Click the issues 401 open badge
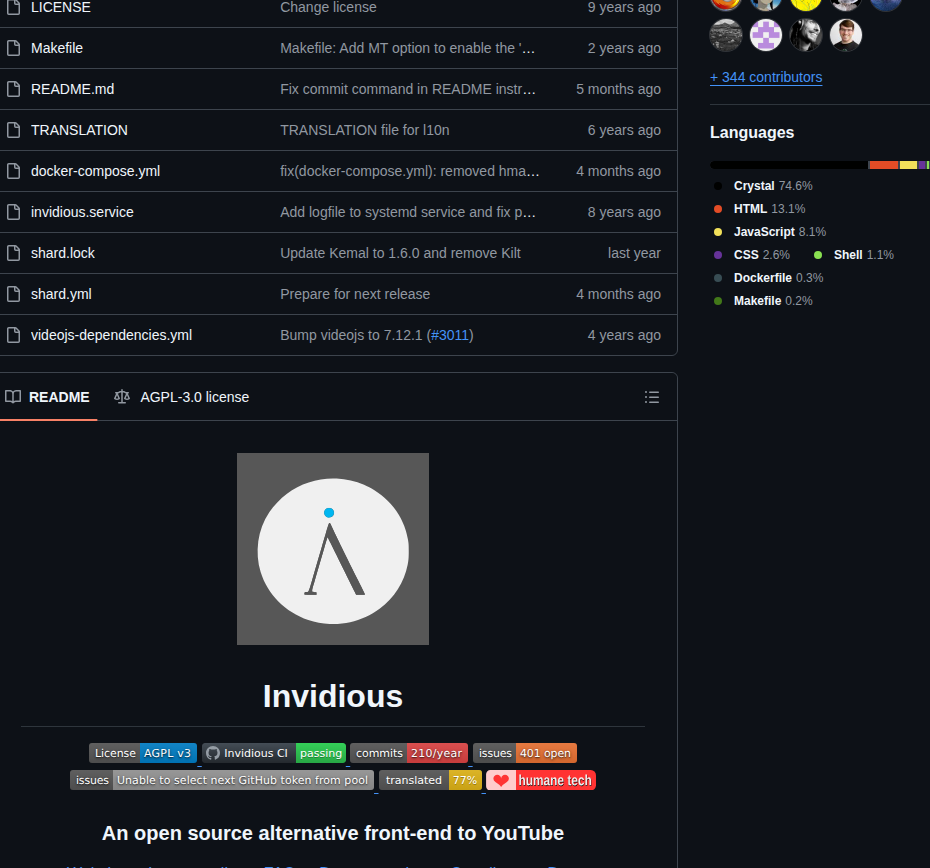 [x=525, y=753]
